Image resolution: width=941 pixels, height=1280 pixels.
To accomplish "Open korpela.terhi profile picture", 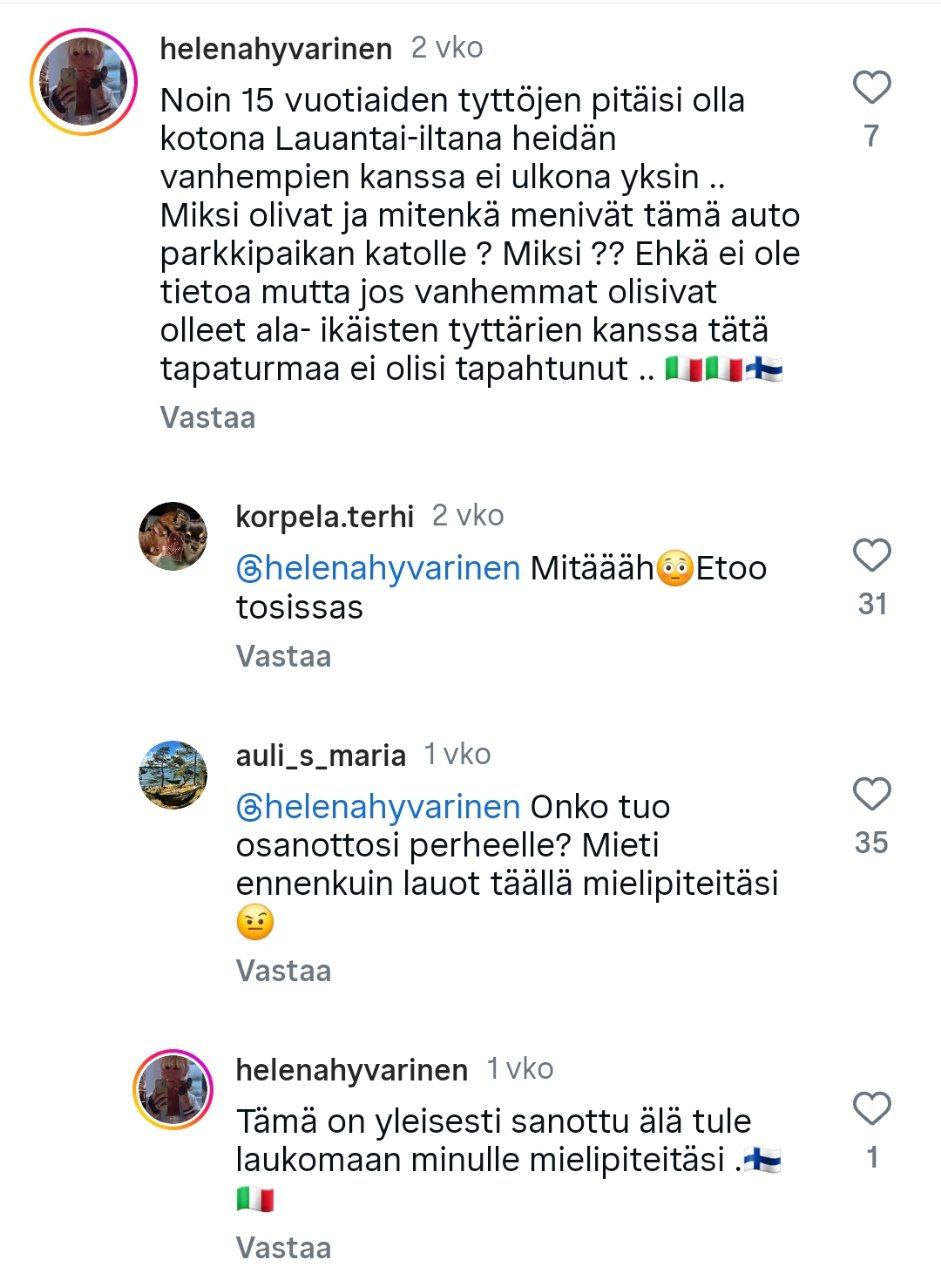I will point(172,537).
